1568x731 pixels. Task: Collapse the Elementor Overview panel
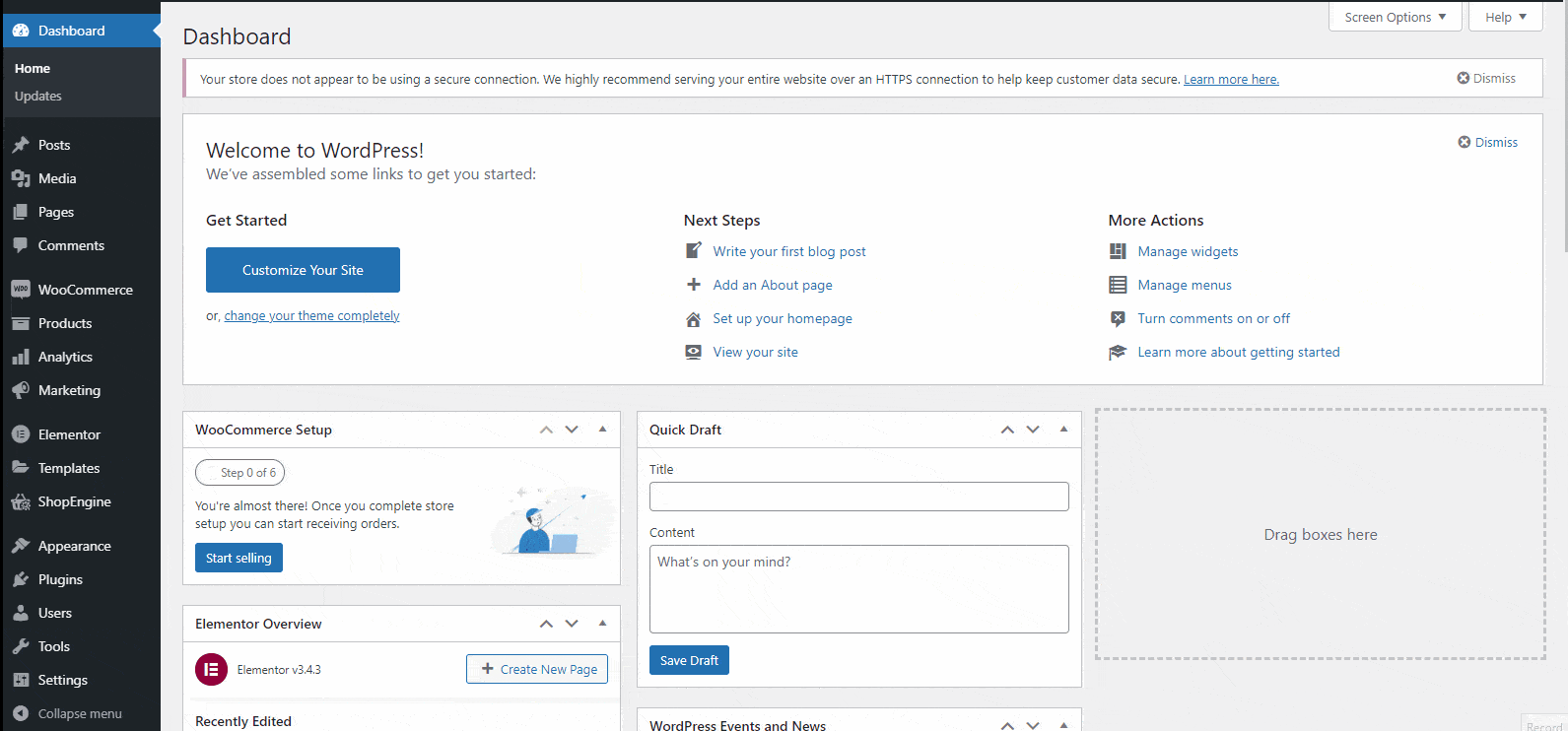click(602, 624)
